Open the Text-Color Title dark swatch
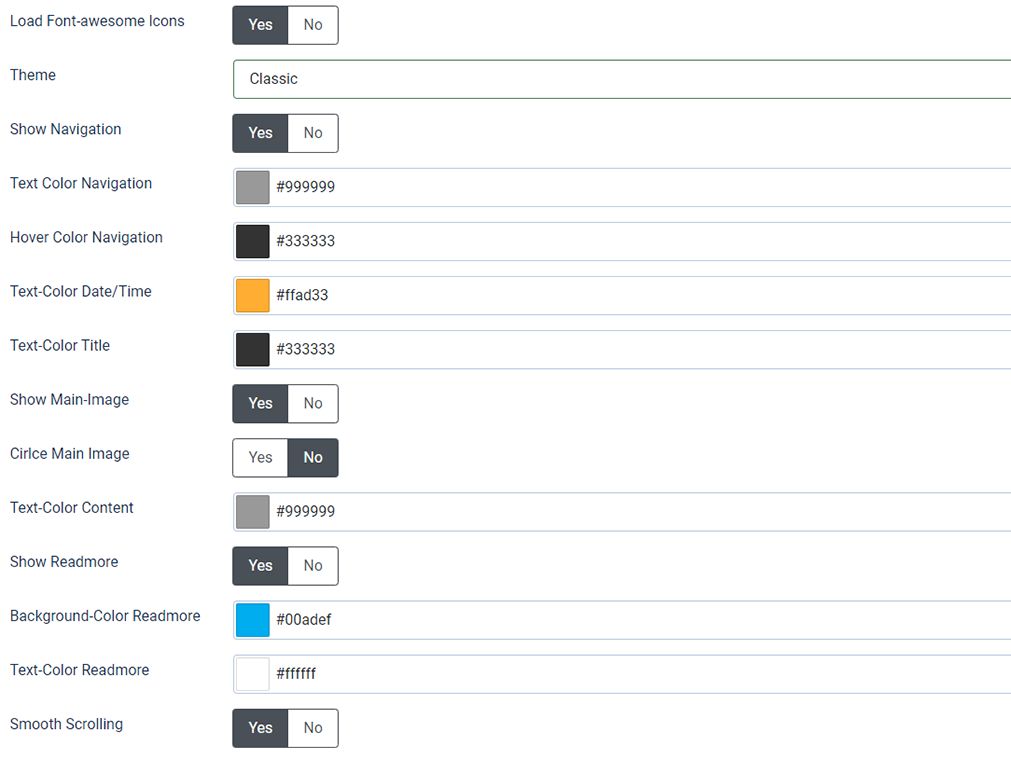The width and height of the screenshot is (1011, 760). click(253, 350)
